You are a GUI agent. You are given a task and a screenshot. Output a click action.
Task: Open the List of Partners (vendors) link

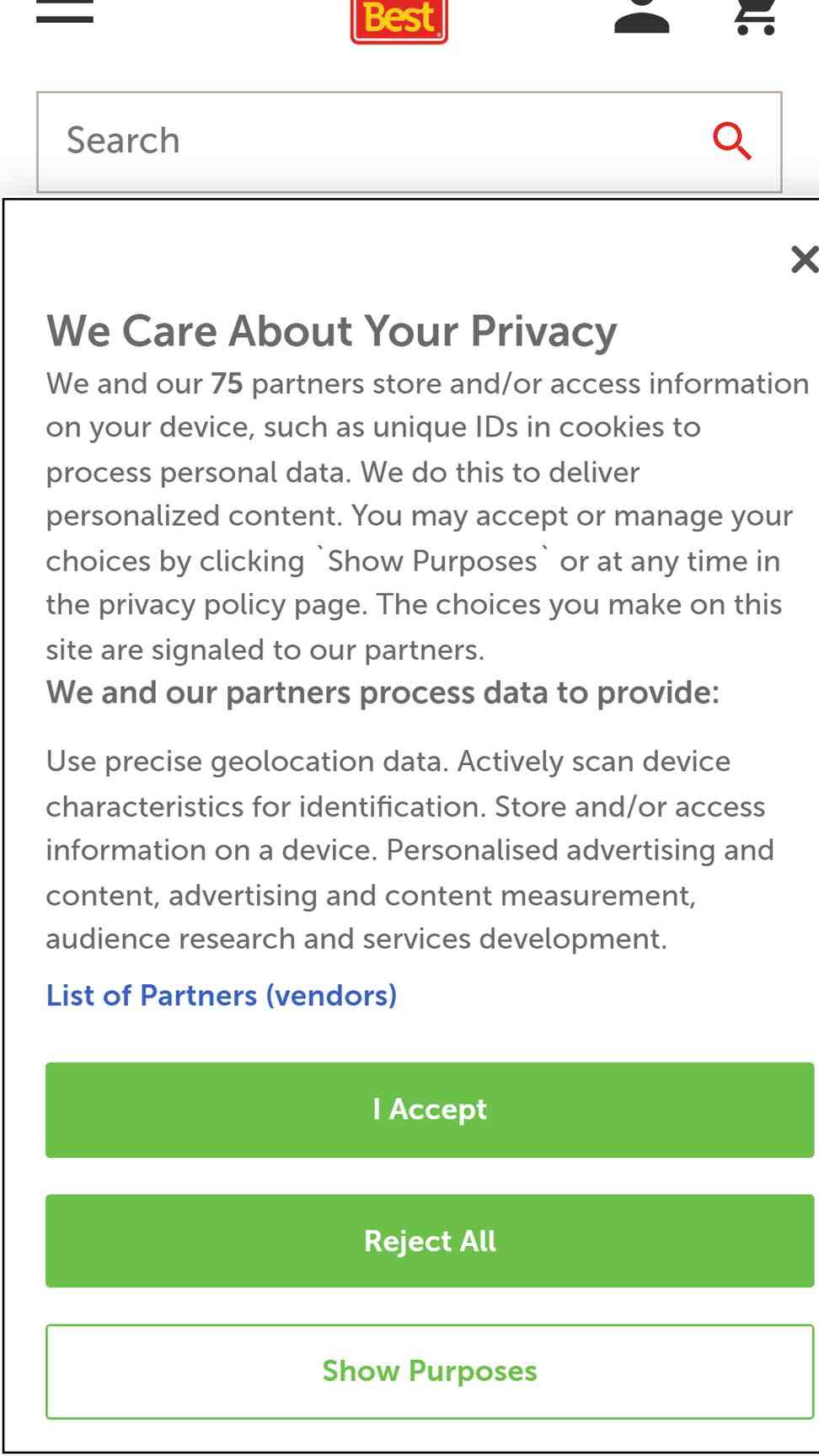point(222,995)
